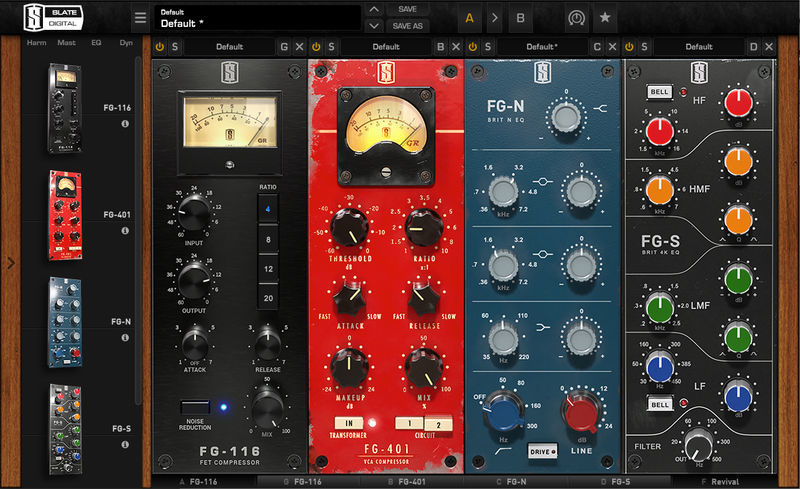This screenshot has width=800, height=489.
Task: Click the info icon under FG-N
Action: pyautogui.click(x=126, y=338)
